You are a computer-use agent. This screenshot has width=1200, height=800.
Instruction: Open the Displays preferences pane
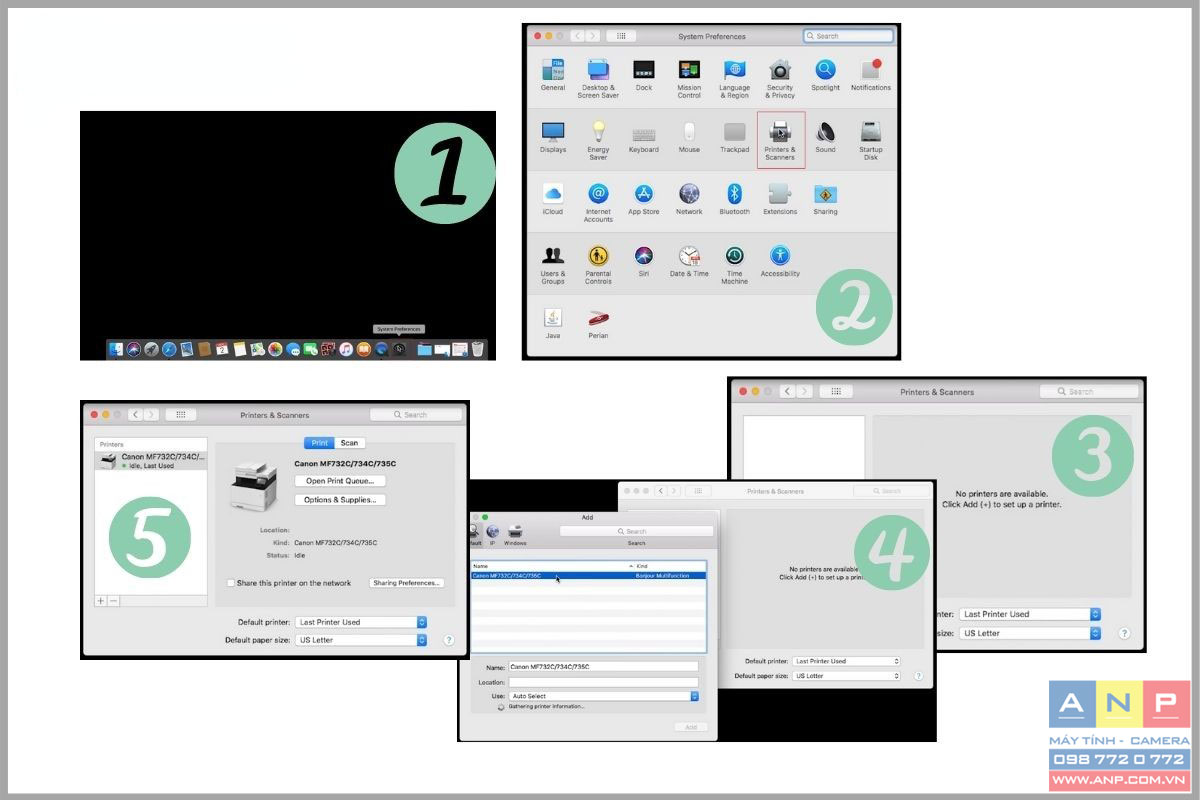(553, 138)
